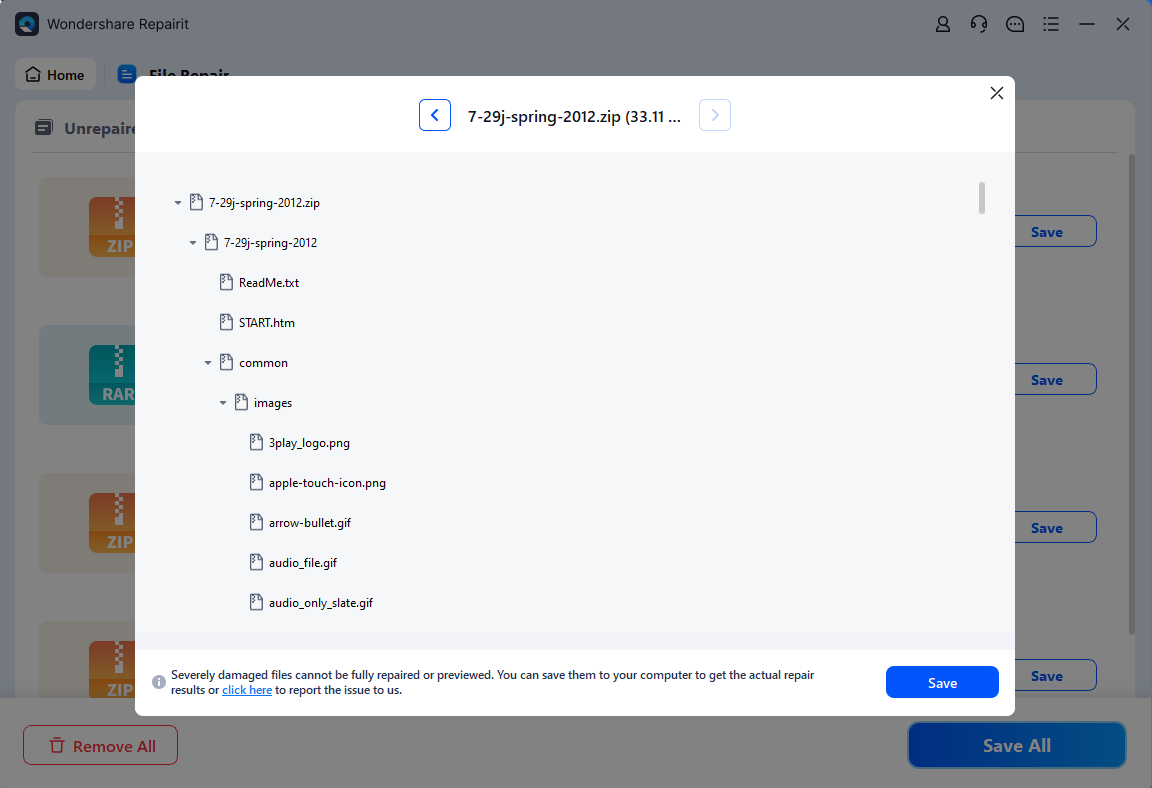This screenshot has width=1152, height=788.
Task: Select the images folder label
Action: click(x=273, y=402)
